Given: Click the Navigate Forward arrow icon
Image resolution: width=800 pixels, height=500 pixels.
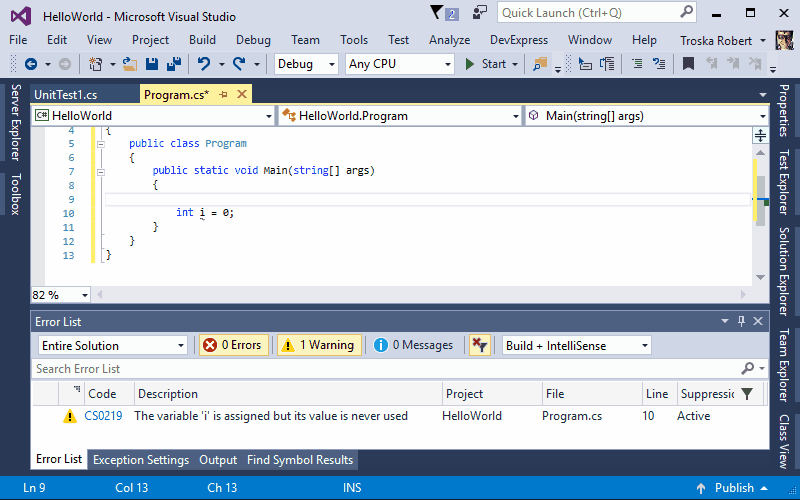Looking at the screenshot, I should pyautogui.click(x=65, y=64).
